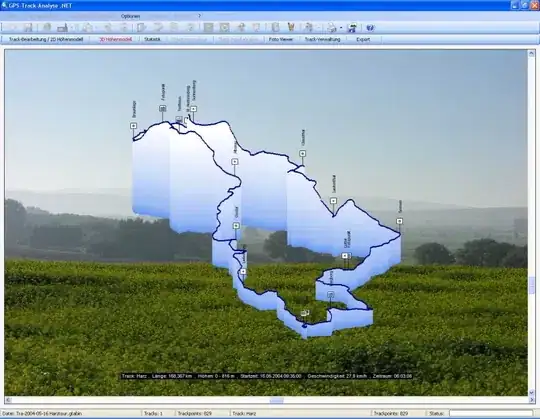Open the Track-Verwaltung tab
Image resolution: width=540 pixels, height=419 pixels.
(x=322, y=39)
